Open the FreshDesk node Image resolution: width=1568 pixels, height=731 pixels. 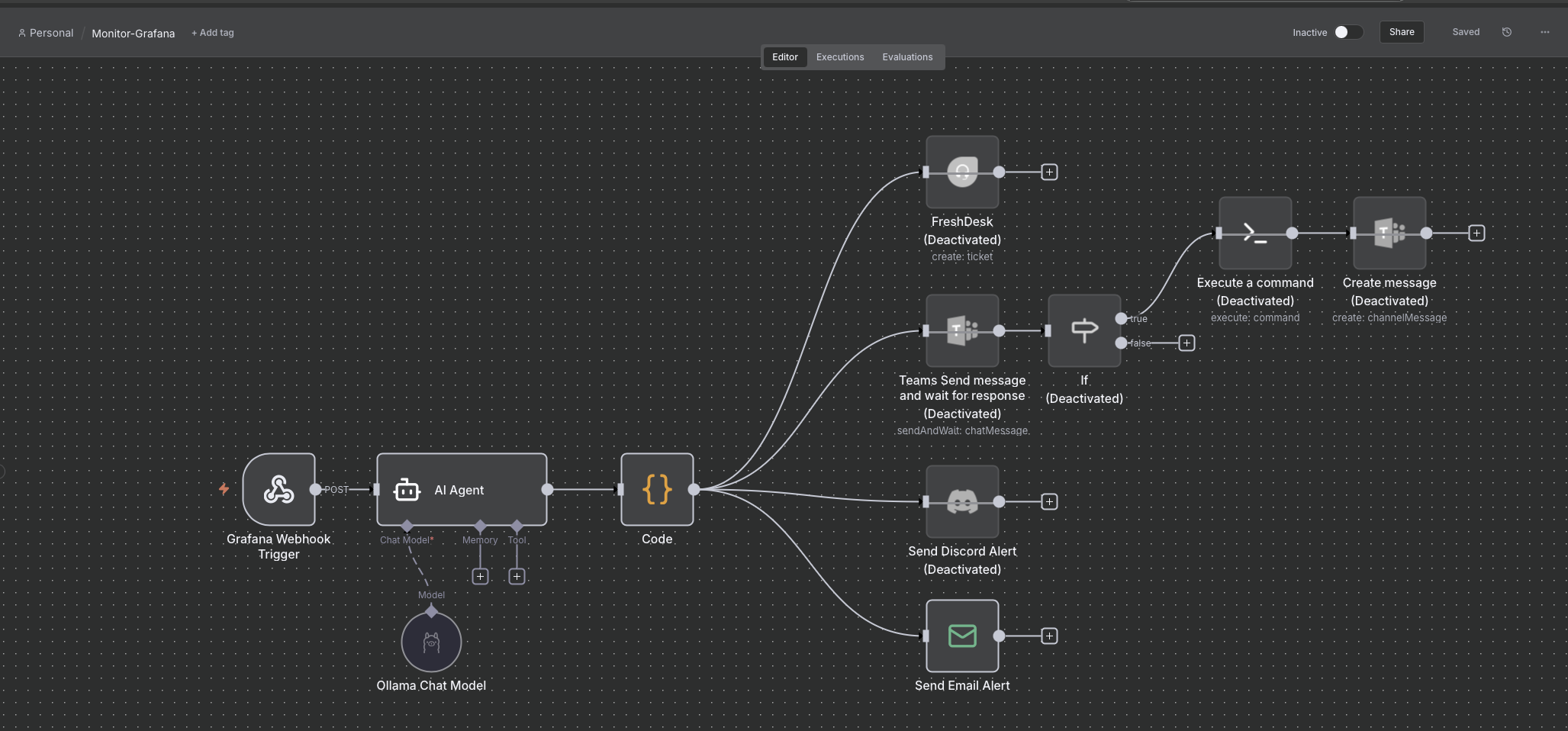[x=961, y=172]
